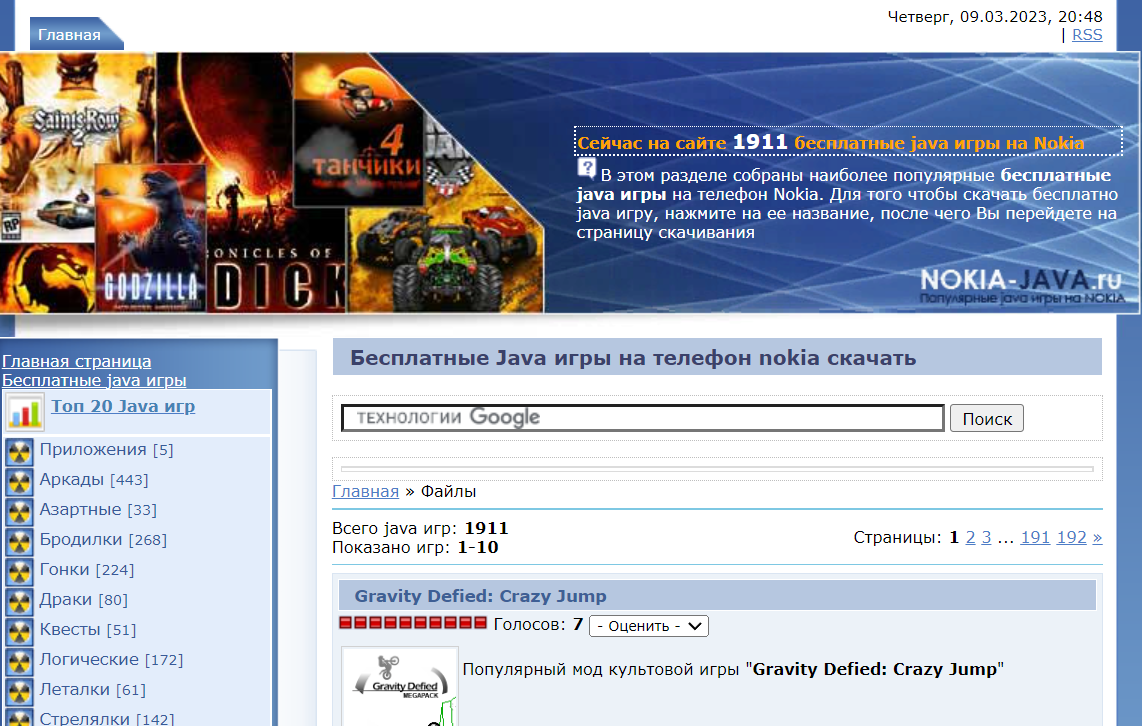Screen dimensions: 1142x726
Task: Click the radiation icon beside Приложения
Action: (19, 451)
